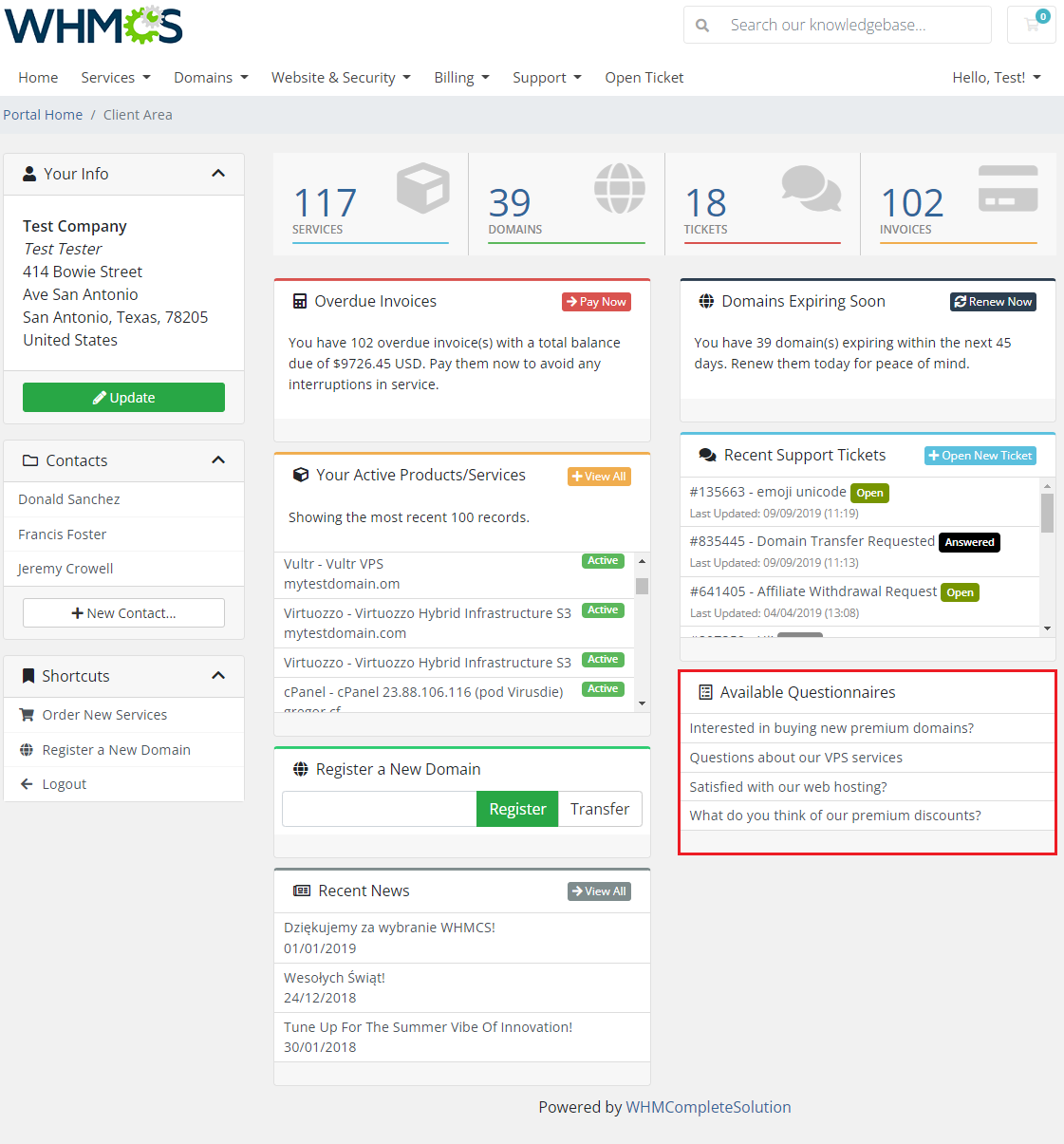The image size is (1064, 1144).
Task: Click View All active products button
Action: tap(599, 477)
